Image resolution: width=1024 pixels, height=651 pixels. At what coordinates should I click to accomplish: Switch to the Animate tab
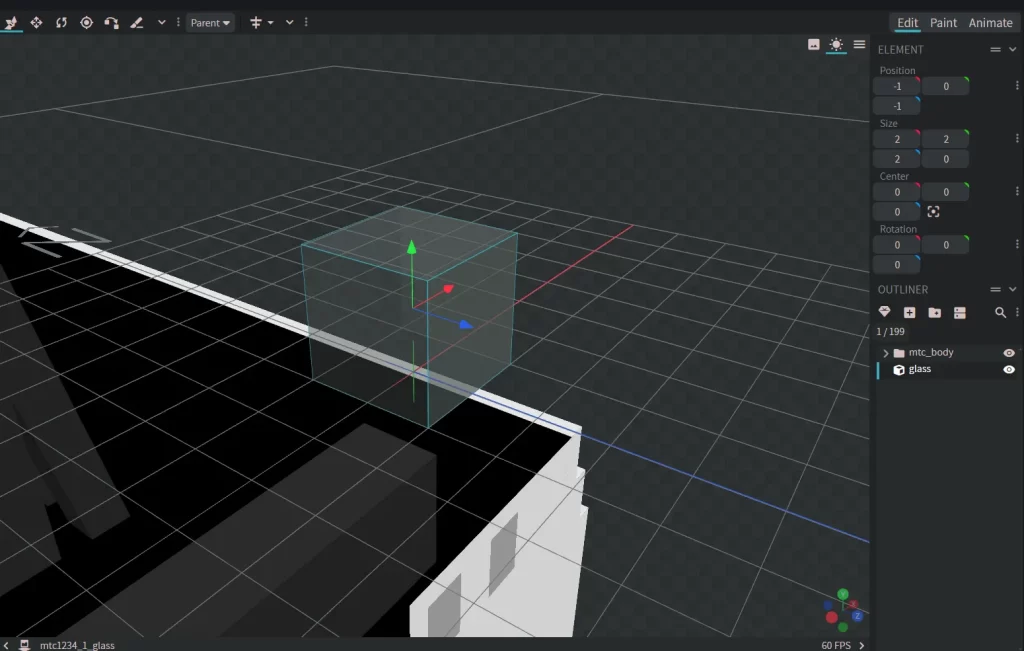[990, 23]
